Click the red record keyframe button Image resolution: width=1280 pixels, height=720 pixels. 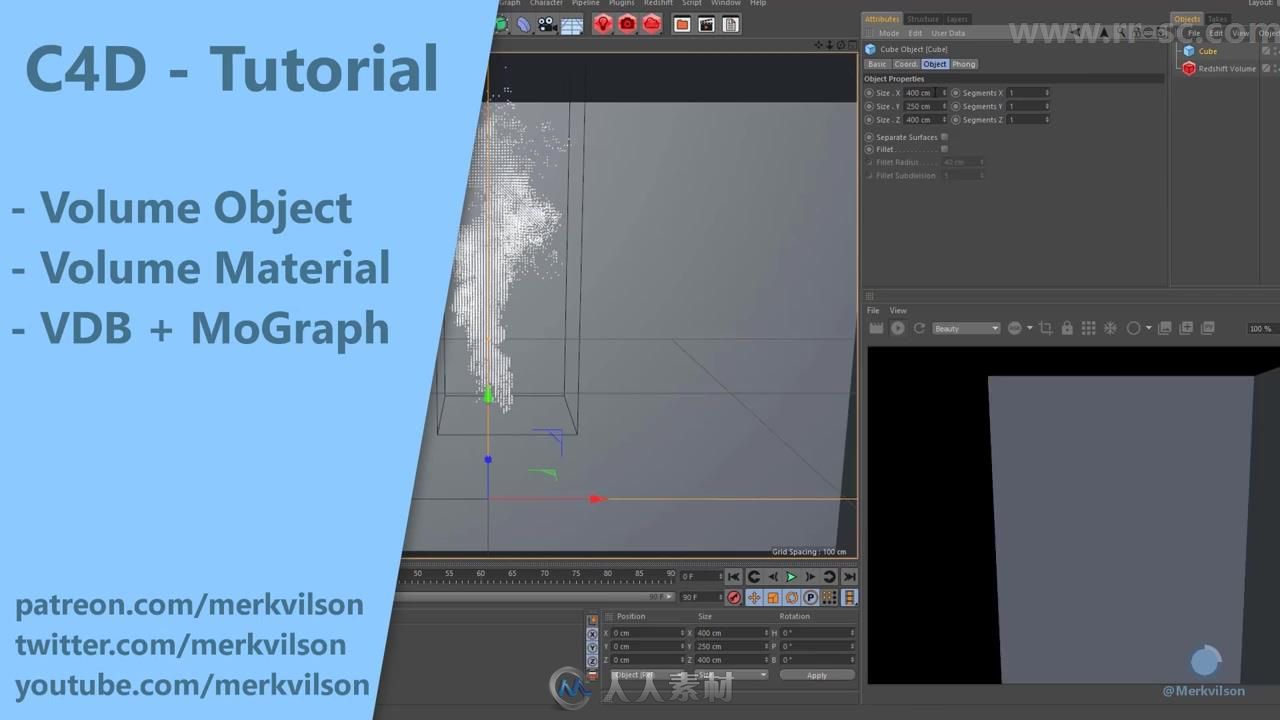pyautogui.click(x=734, y=598)
